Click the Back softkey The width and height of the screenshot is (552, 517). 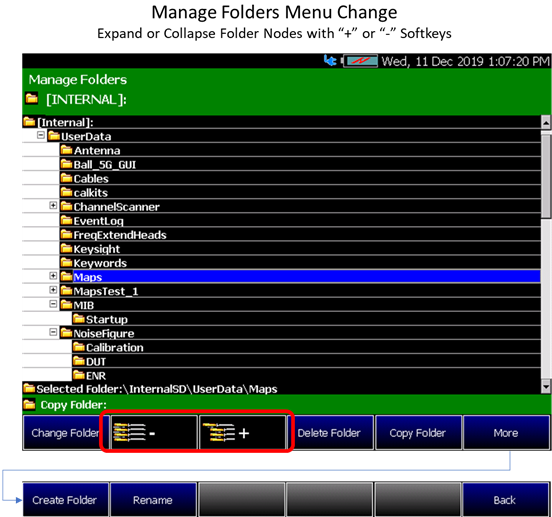click(506, 500)
